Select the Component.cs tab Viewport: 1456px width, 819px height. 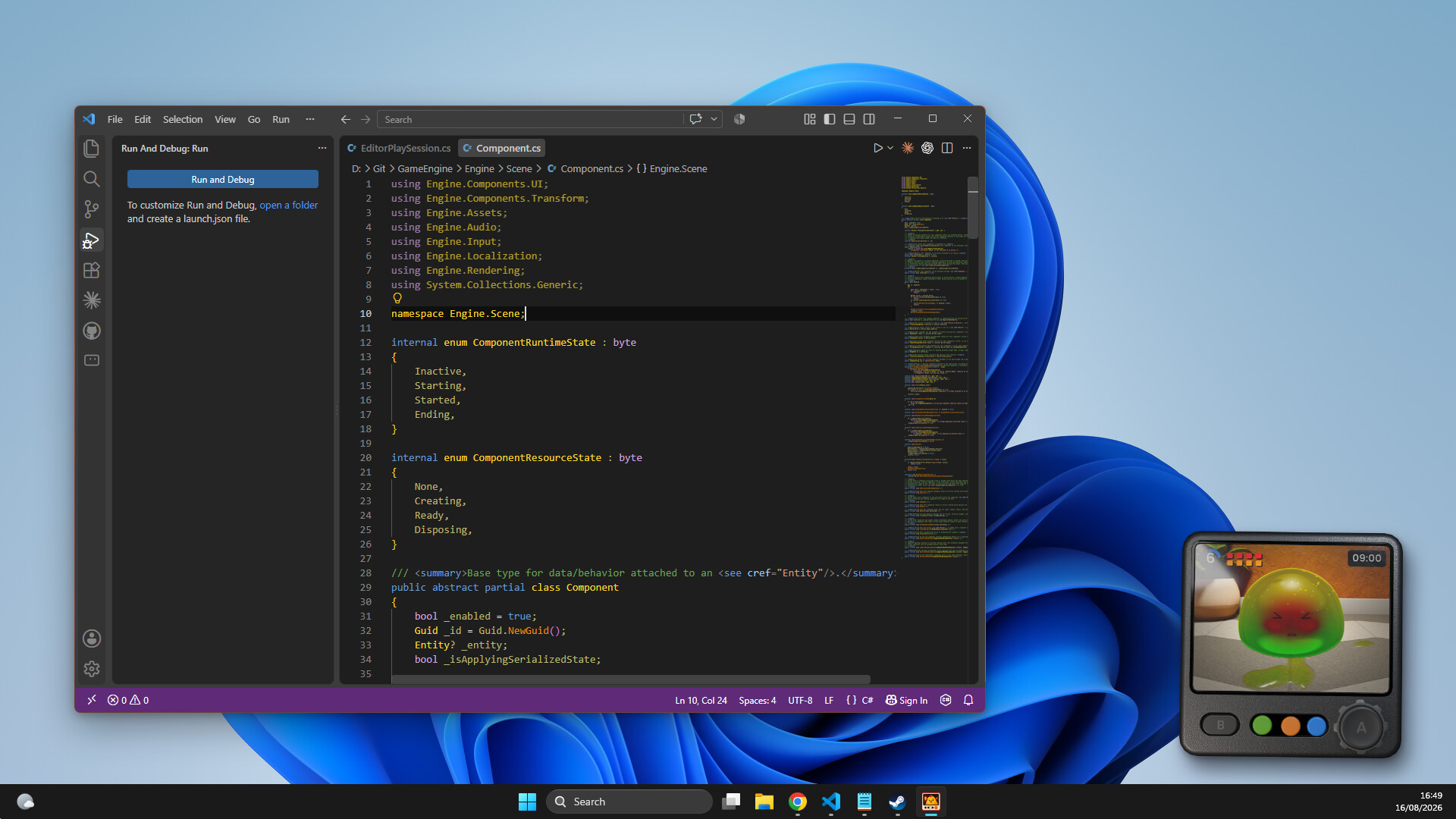click(x=501, y=148)
